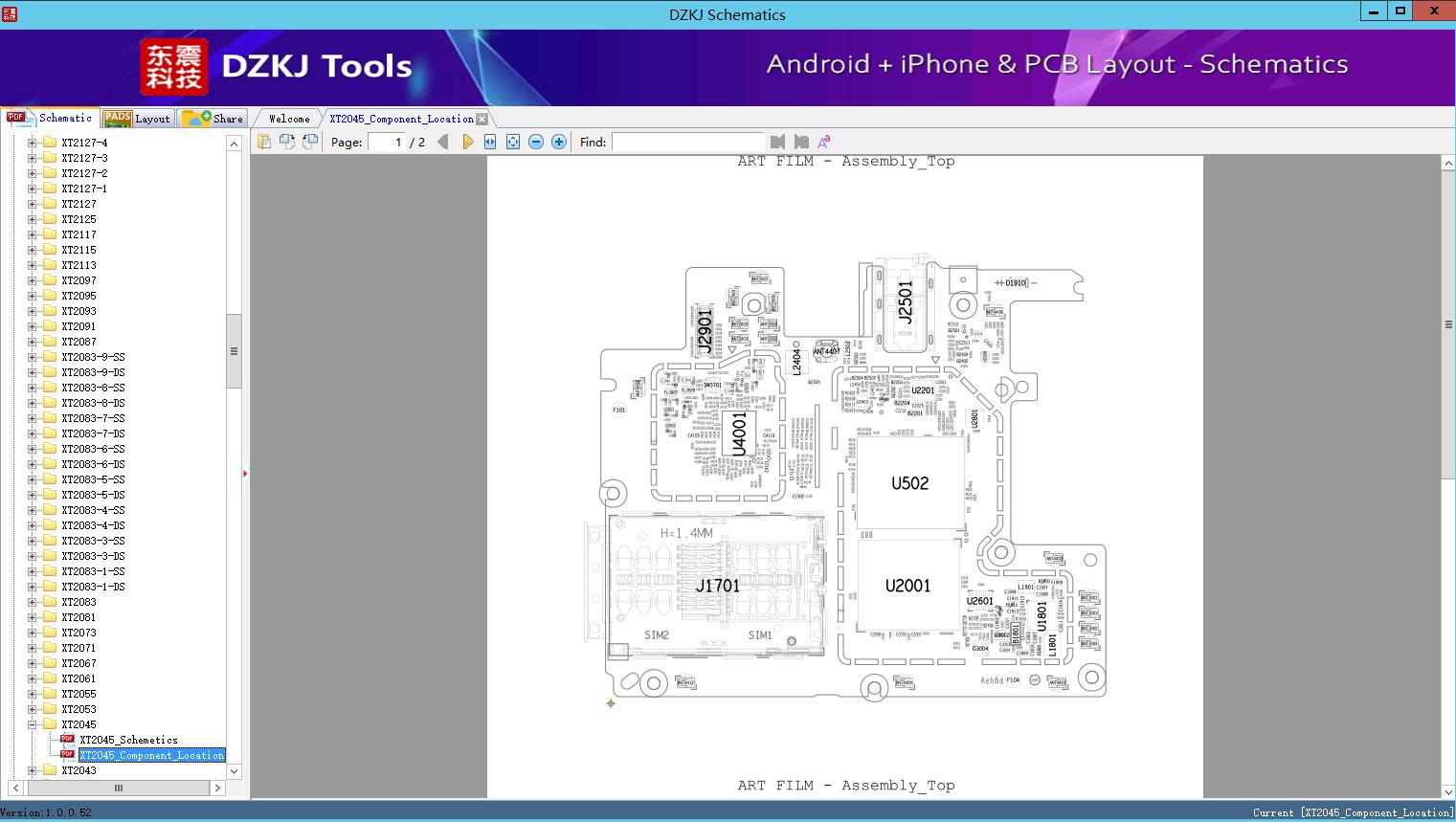This screenshot has width=1456, height=822.
Task: Fit the whole page in view
Action: click(x=513, y=142)
